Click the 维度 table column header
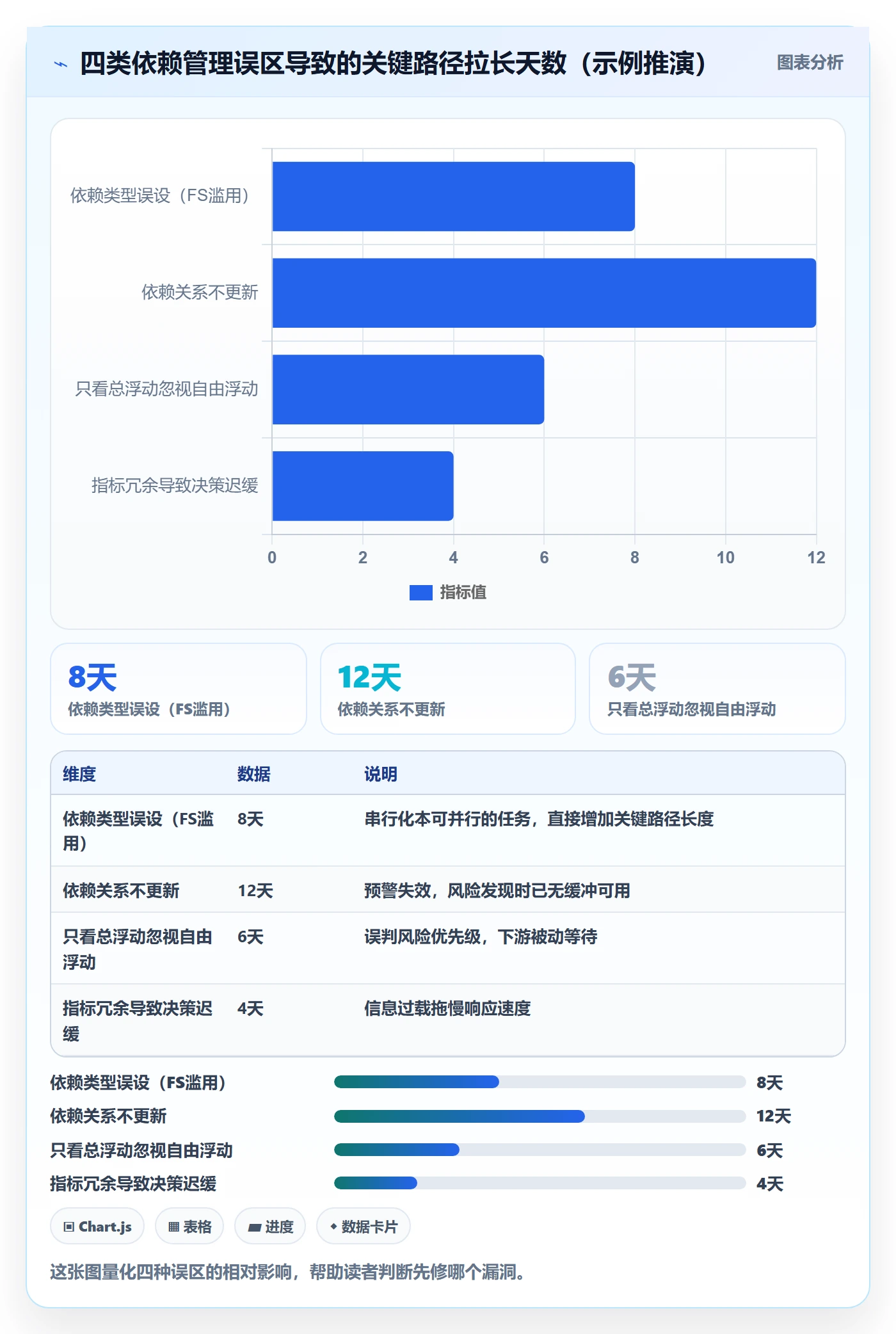896x1334 pixels. tap(79, 775)
